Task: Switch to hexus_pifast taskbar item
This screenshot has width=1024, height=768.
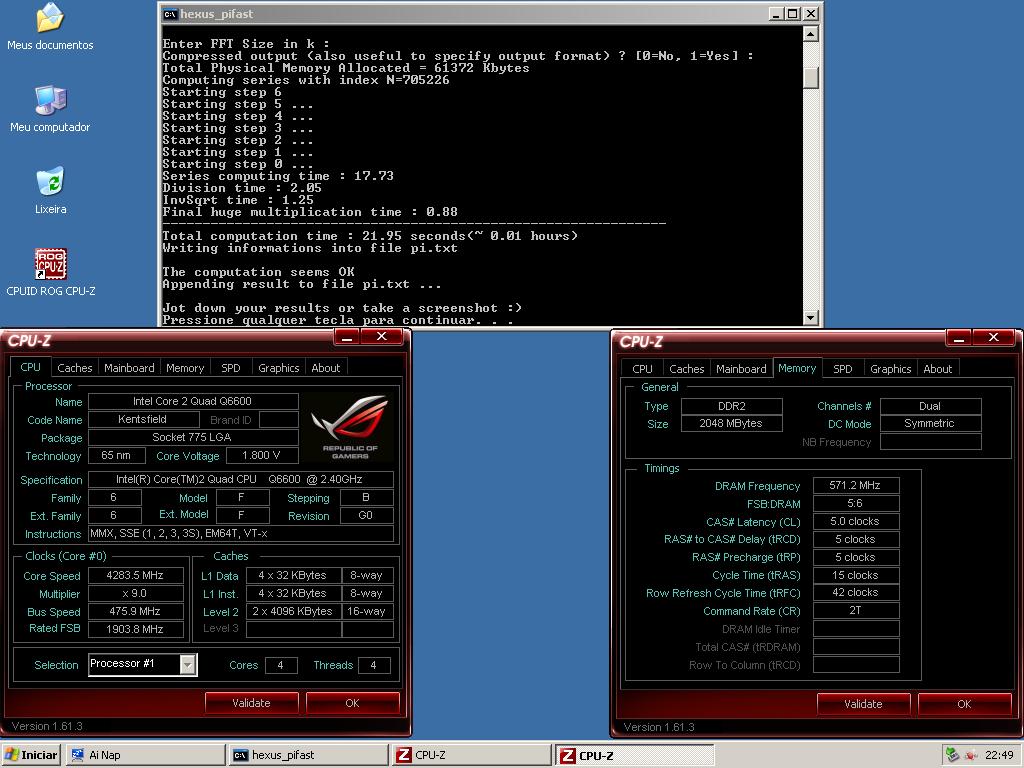Action: [308, 755]
